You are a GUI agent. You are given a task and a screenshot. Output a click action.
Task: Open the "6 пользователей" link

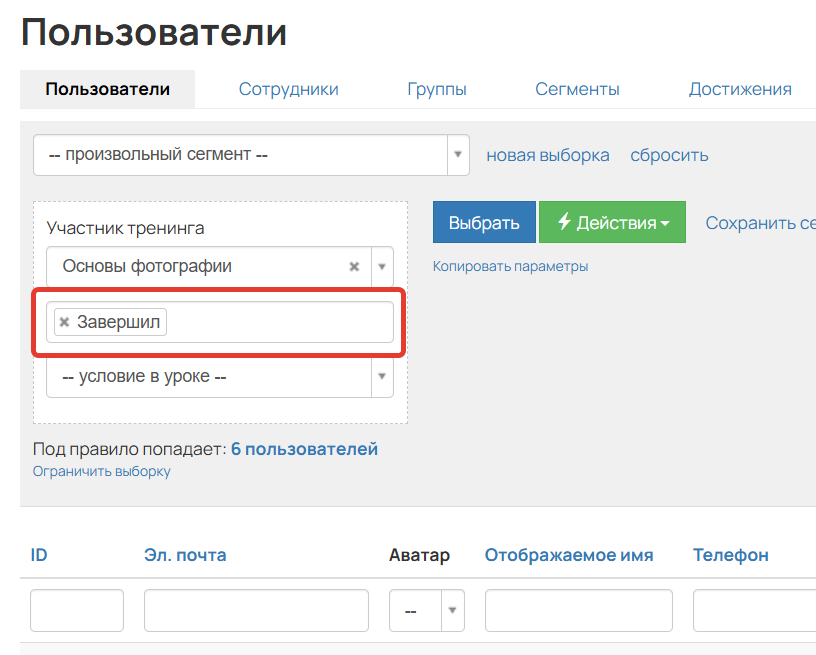[304, 448]
